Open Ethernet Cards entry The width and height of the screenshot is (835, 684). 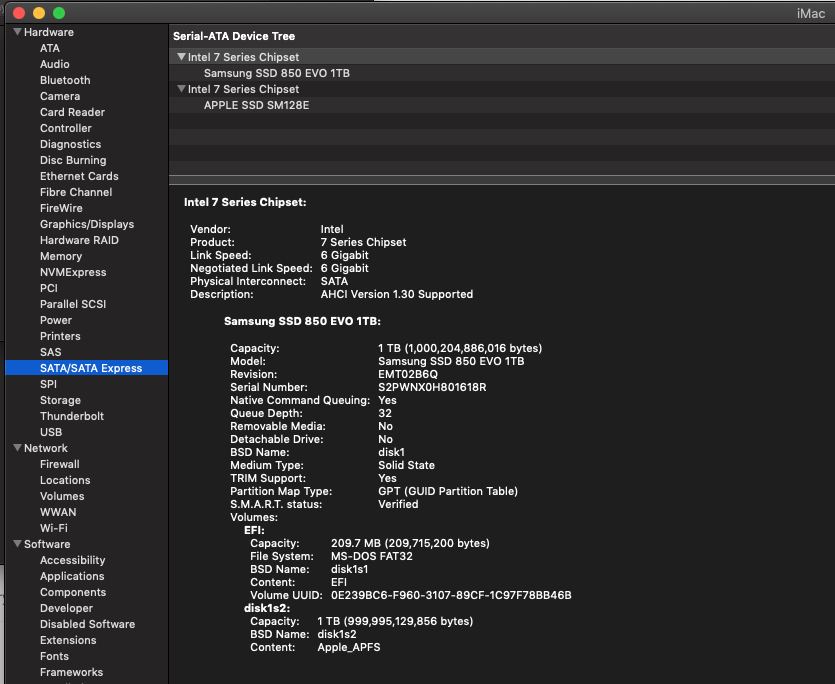coord(79,176)
